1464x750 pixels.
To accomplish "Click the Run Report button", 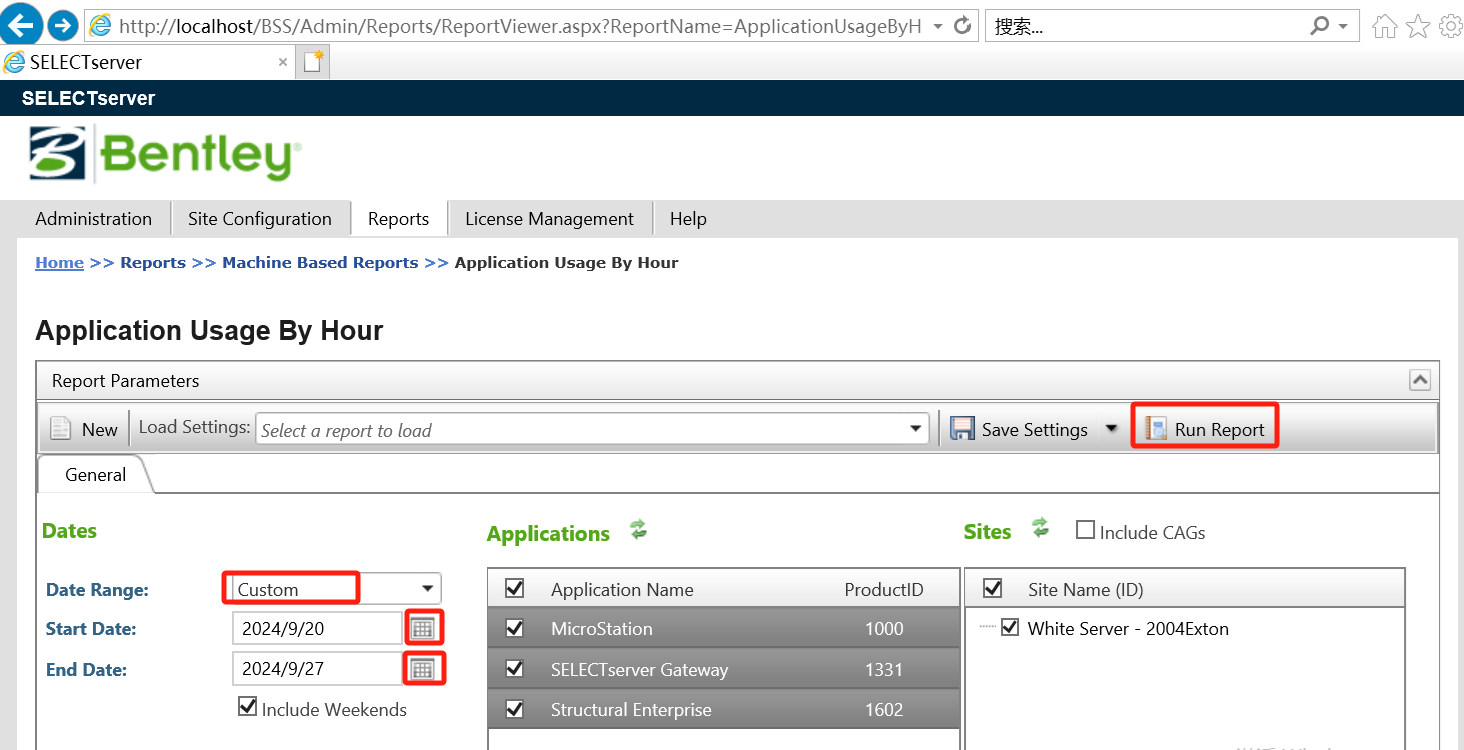I will 1206,429.
